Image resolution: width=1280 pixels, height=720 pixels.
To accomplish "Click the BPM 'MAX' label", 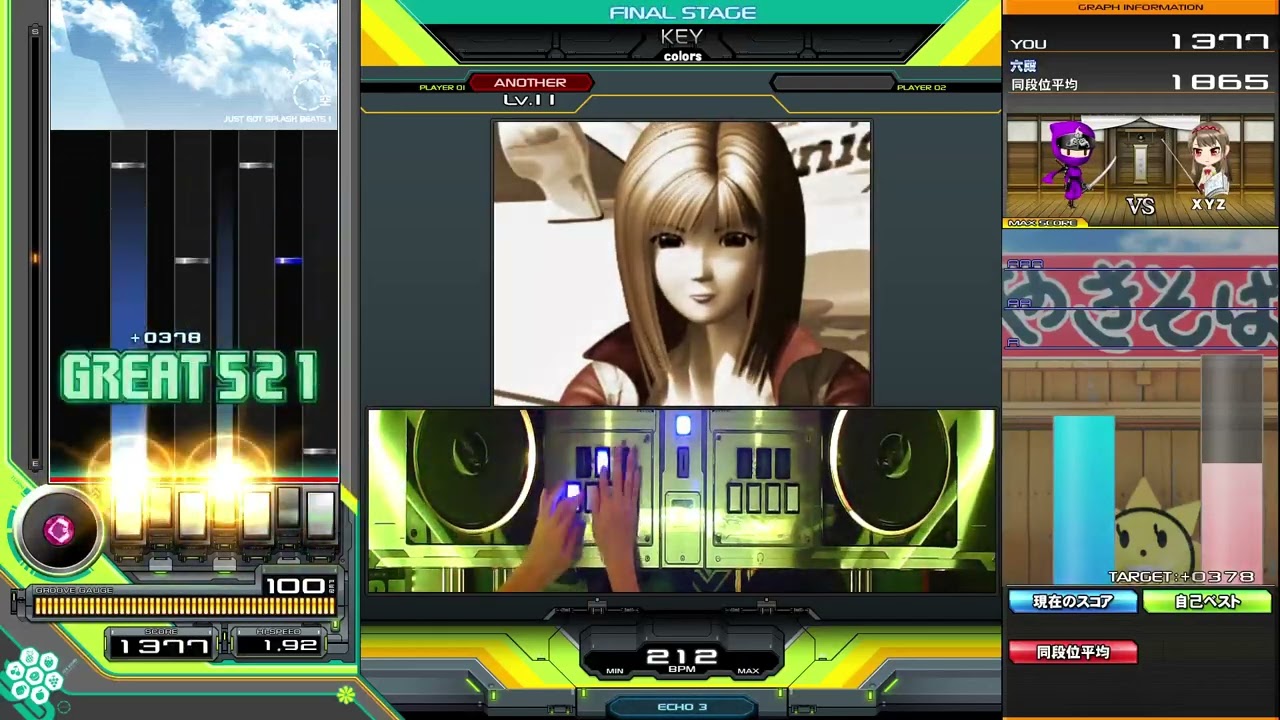I will [x=747, y=671].
